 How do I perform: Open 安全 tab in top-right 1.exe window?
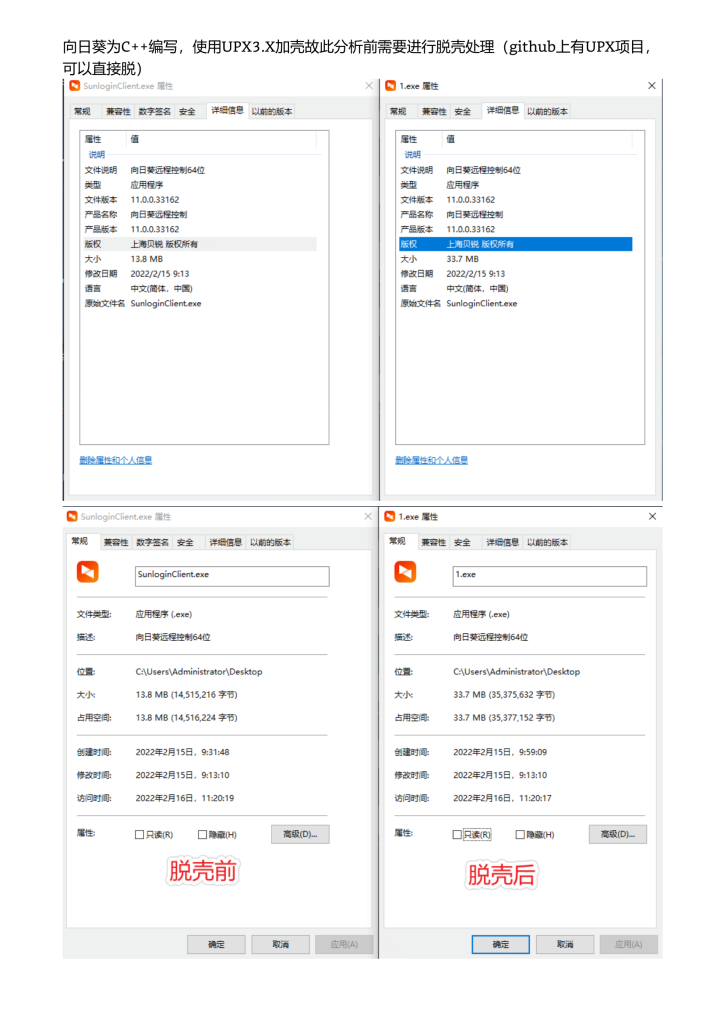click(463, 112)
